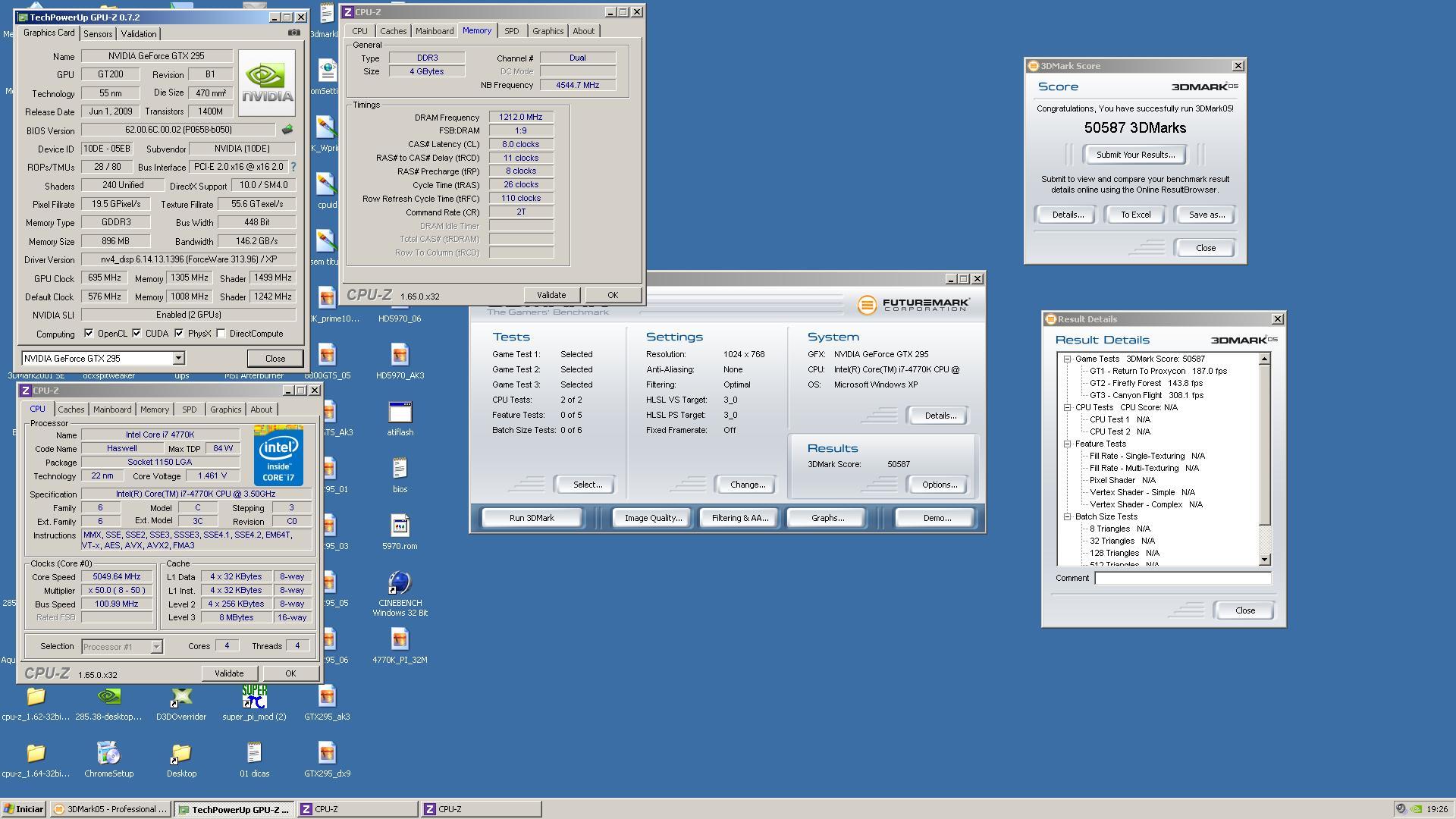
Task: Click GT2 - Firefly Forest result row
Action: pyautogui.click(x=1146, y=383)
